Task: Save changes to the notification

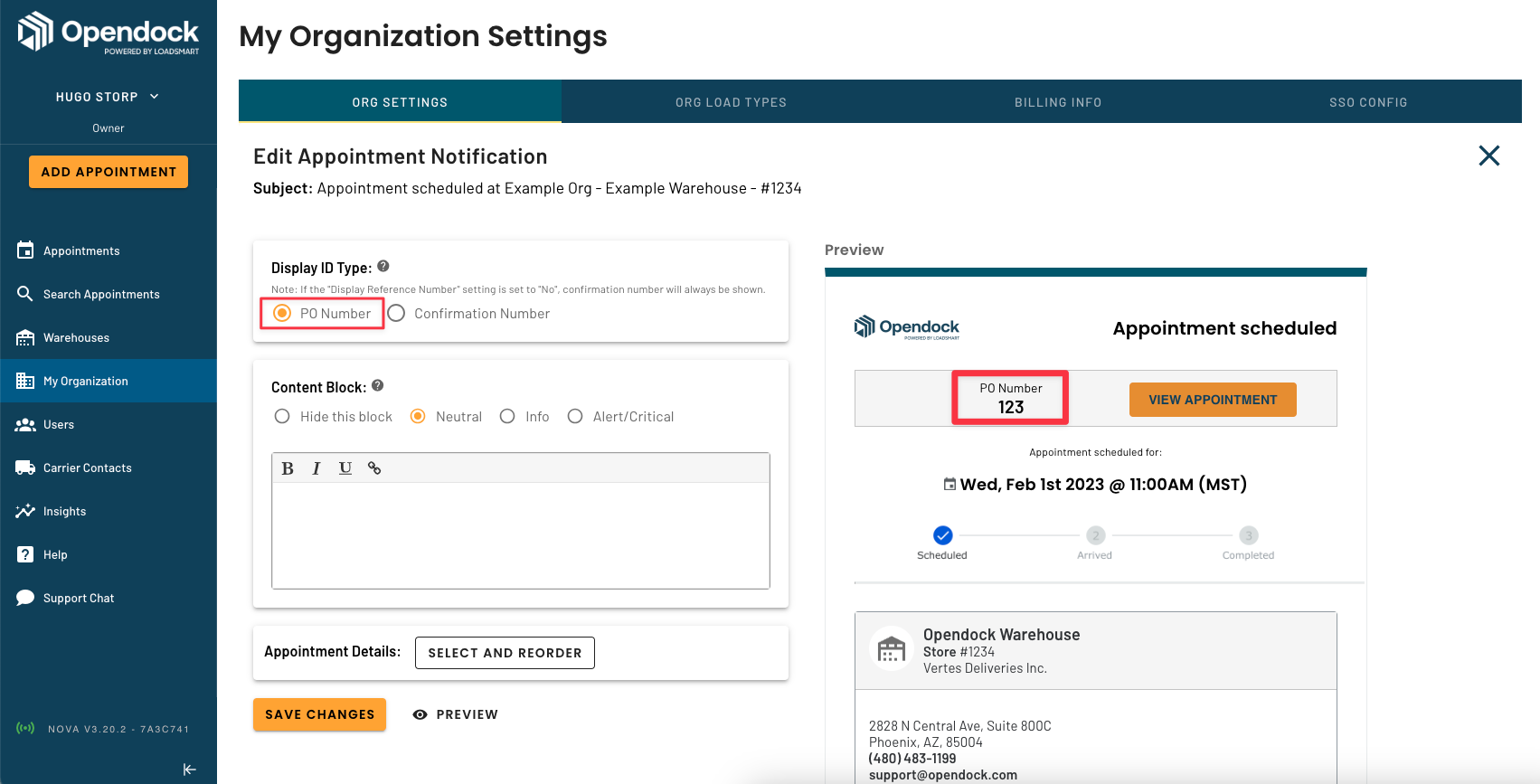Action: [x=319, y=714]
